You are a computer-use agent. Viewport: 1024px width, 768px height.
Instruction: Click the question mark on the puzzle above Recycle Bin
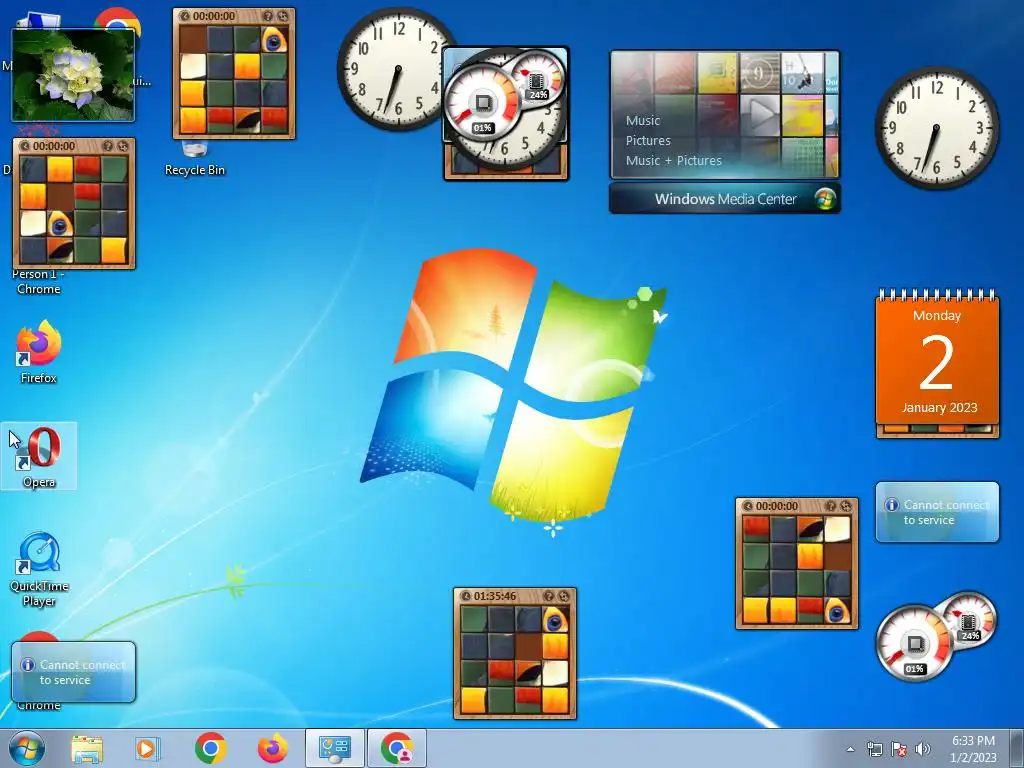268,16
